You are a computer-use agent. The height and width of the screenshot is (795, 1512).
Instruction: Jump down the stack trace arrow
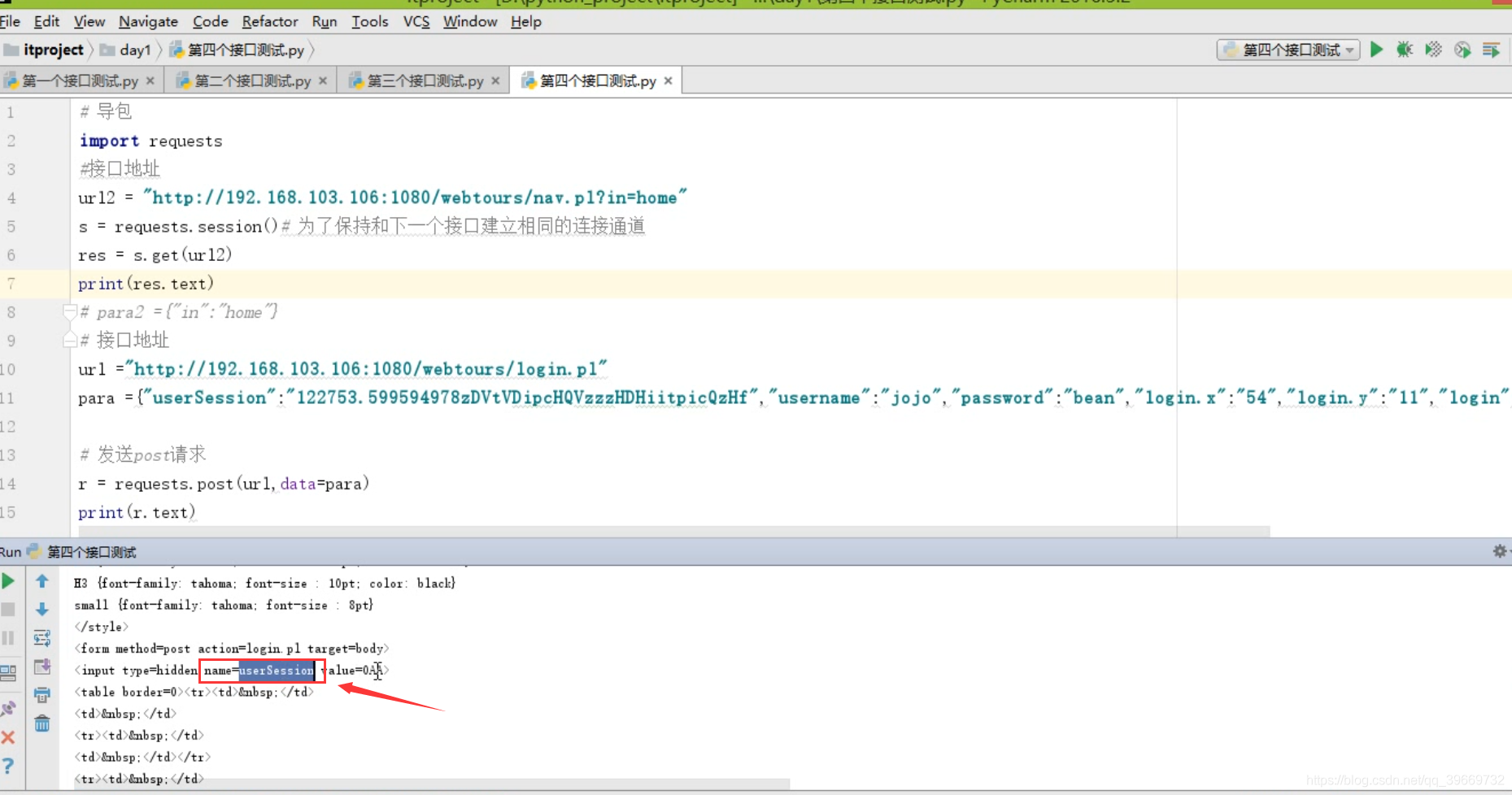point(42,610)
